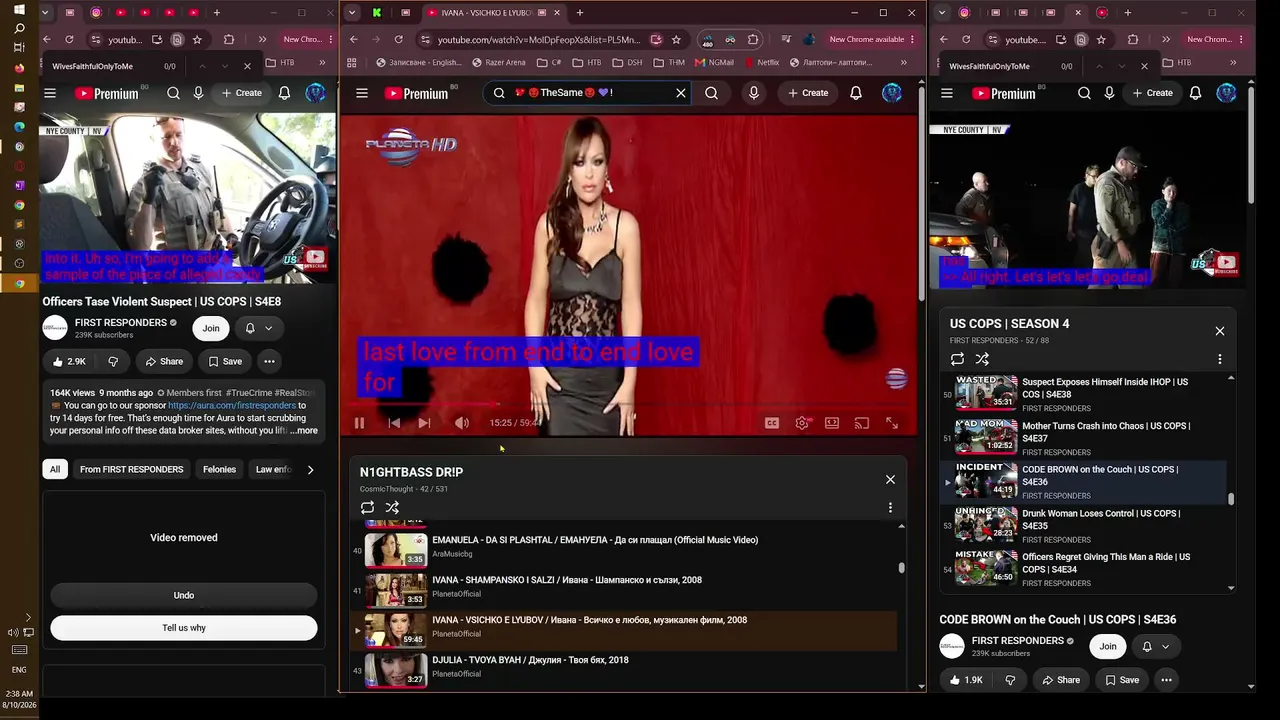Open the Netflix bookmark
This screenshot has height=720, width=1280.
761,62
